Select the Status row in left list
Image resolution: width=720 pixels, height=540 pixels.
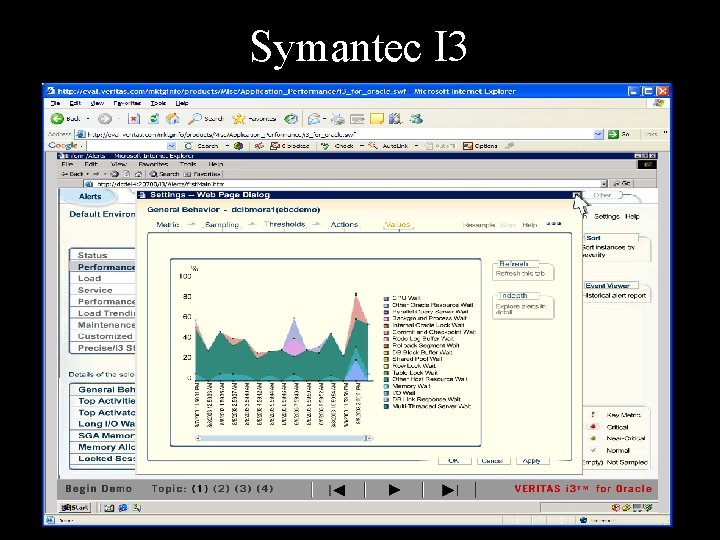coord(103,255)
